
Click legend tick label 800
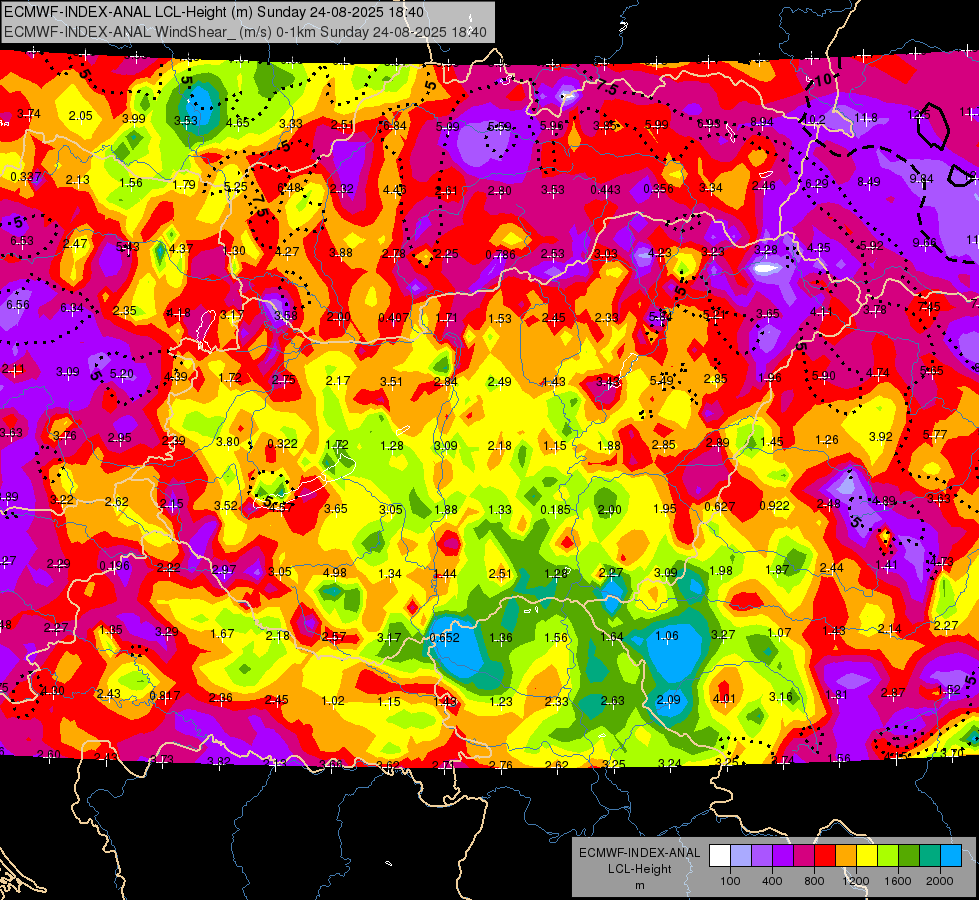point(814,881)
